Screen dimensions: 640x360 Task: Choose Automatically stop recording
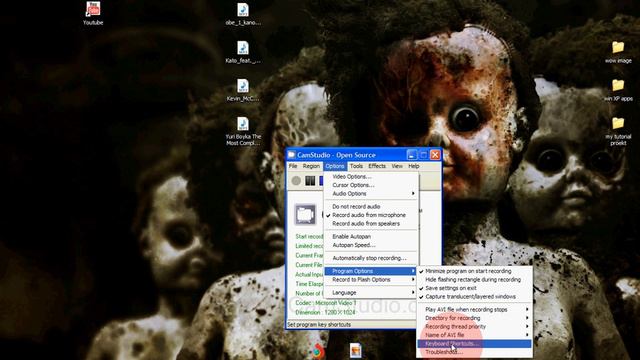click(x=371, y=258)
